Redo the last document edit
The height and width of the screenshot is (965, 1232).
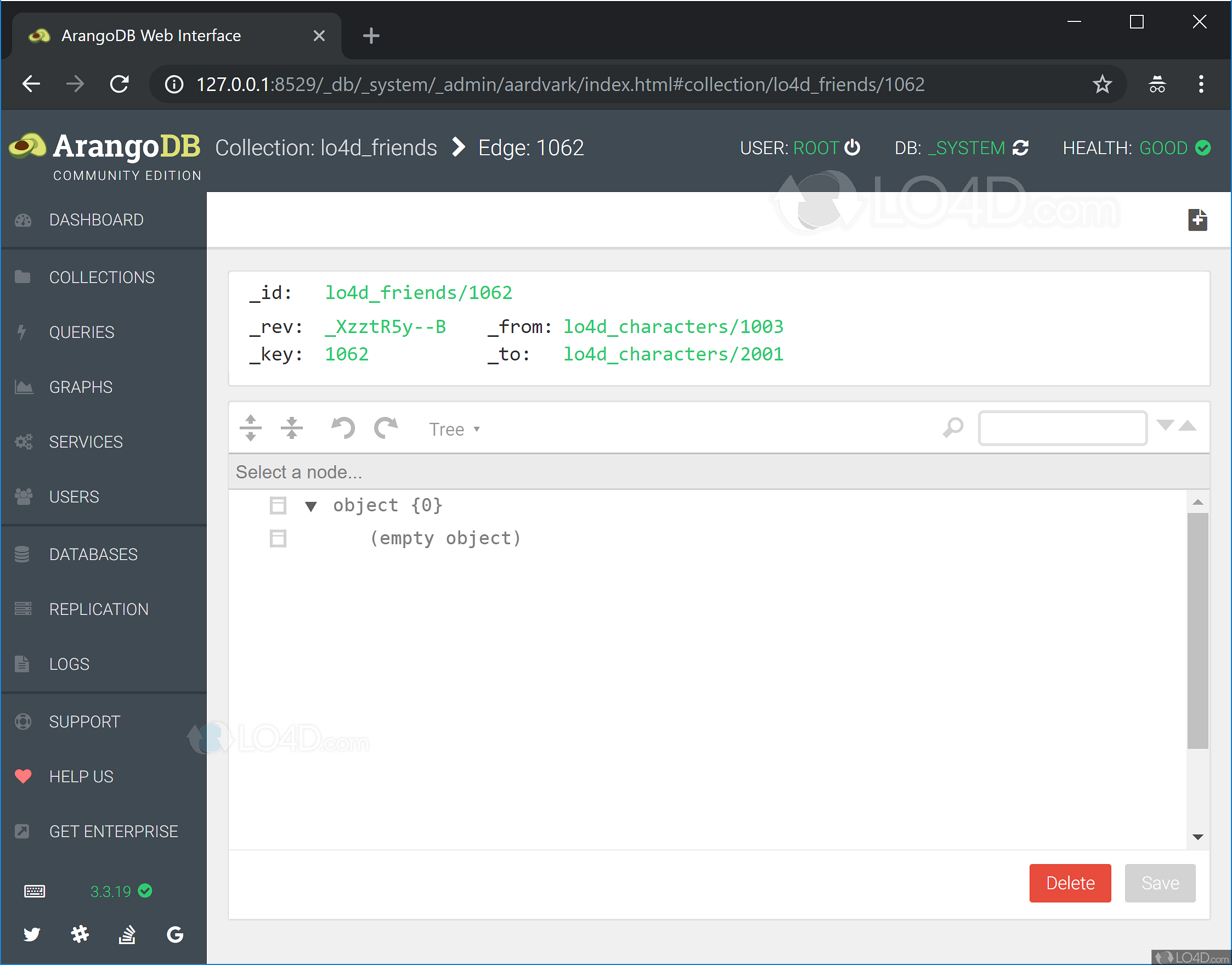[x=386, y=428]
